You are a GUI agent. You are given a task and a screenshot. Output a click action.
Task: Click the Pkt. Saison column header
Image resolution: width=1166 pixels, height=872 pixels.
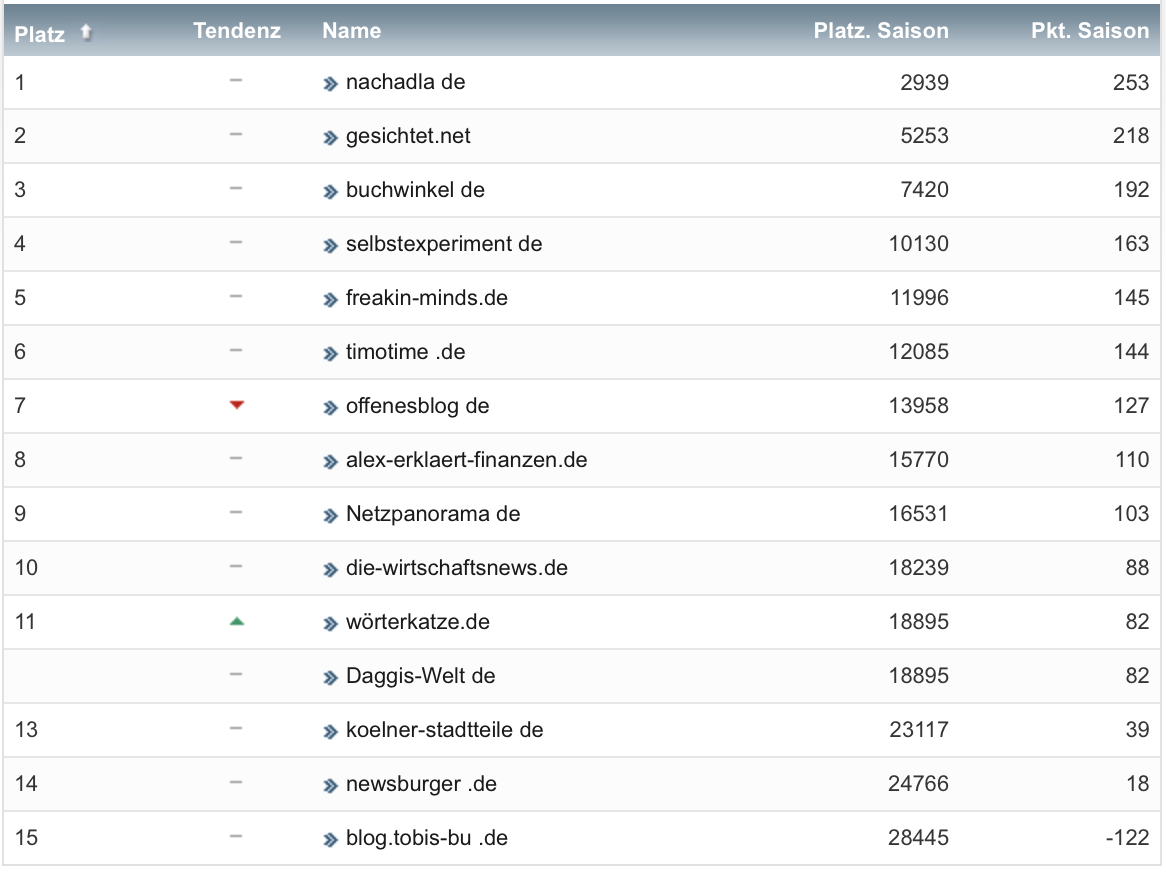(1089, 30)
